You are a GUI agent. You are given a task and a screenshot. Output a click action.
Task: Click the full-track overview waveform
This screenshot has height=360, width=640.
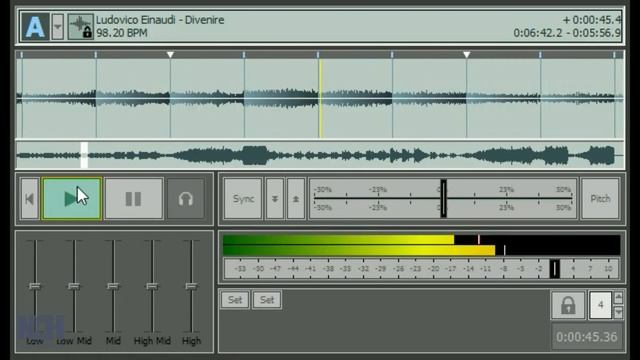[x=320, y=155]
